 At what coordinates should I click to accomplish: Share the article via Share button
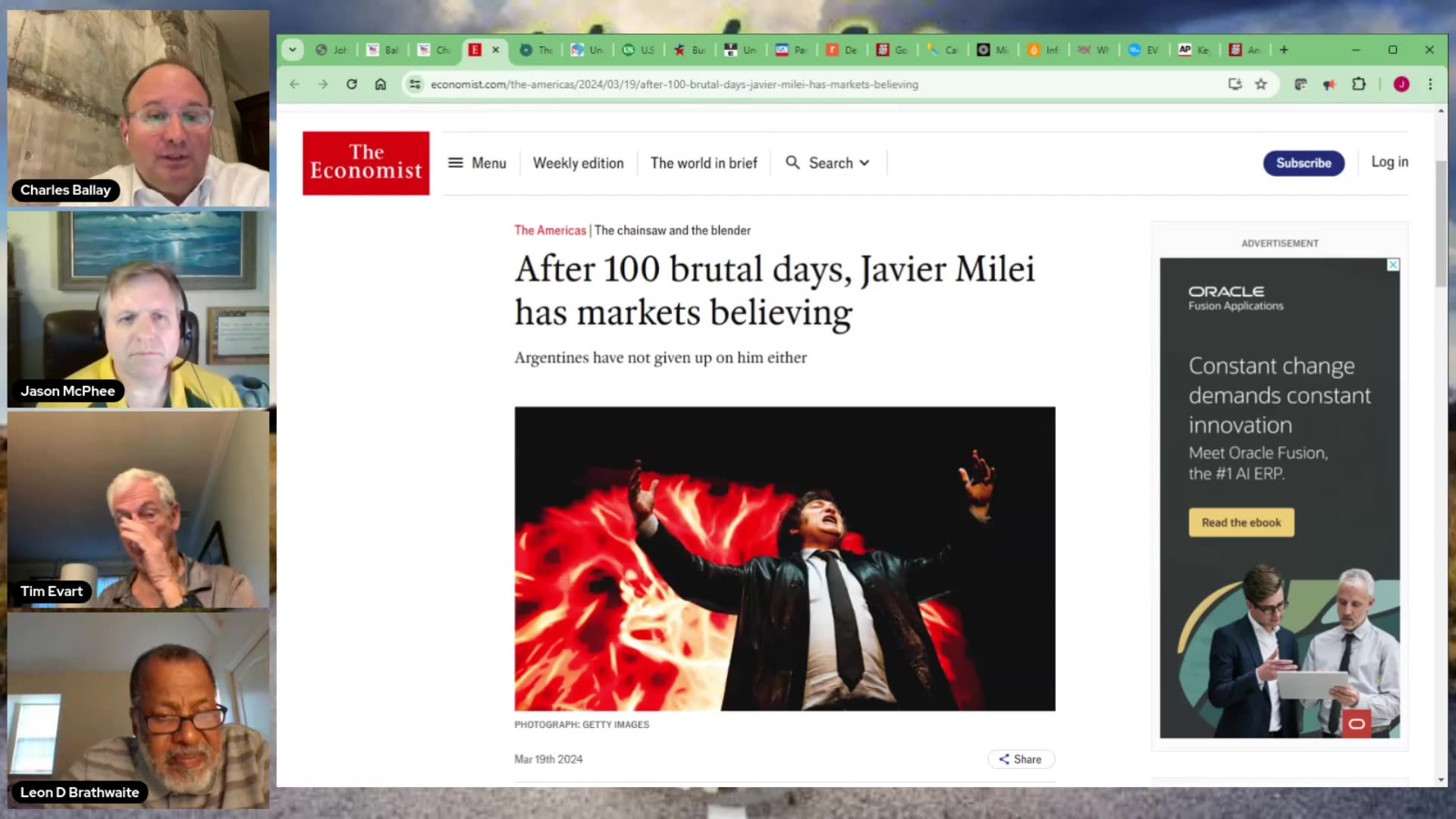[x=1020, y=759]
